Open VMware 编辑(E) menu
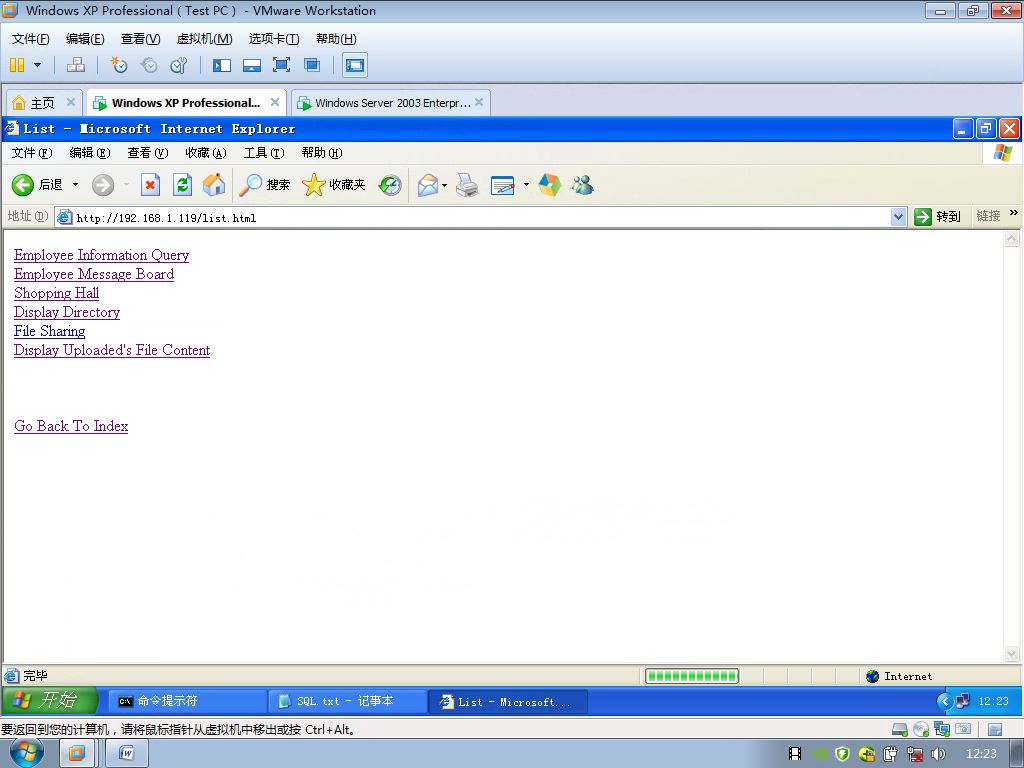The width and height of the screenshot is (1024, 768). click(x=85, y=39)
